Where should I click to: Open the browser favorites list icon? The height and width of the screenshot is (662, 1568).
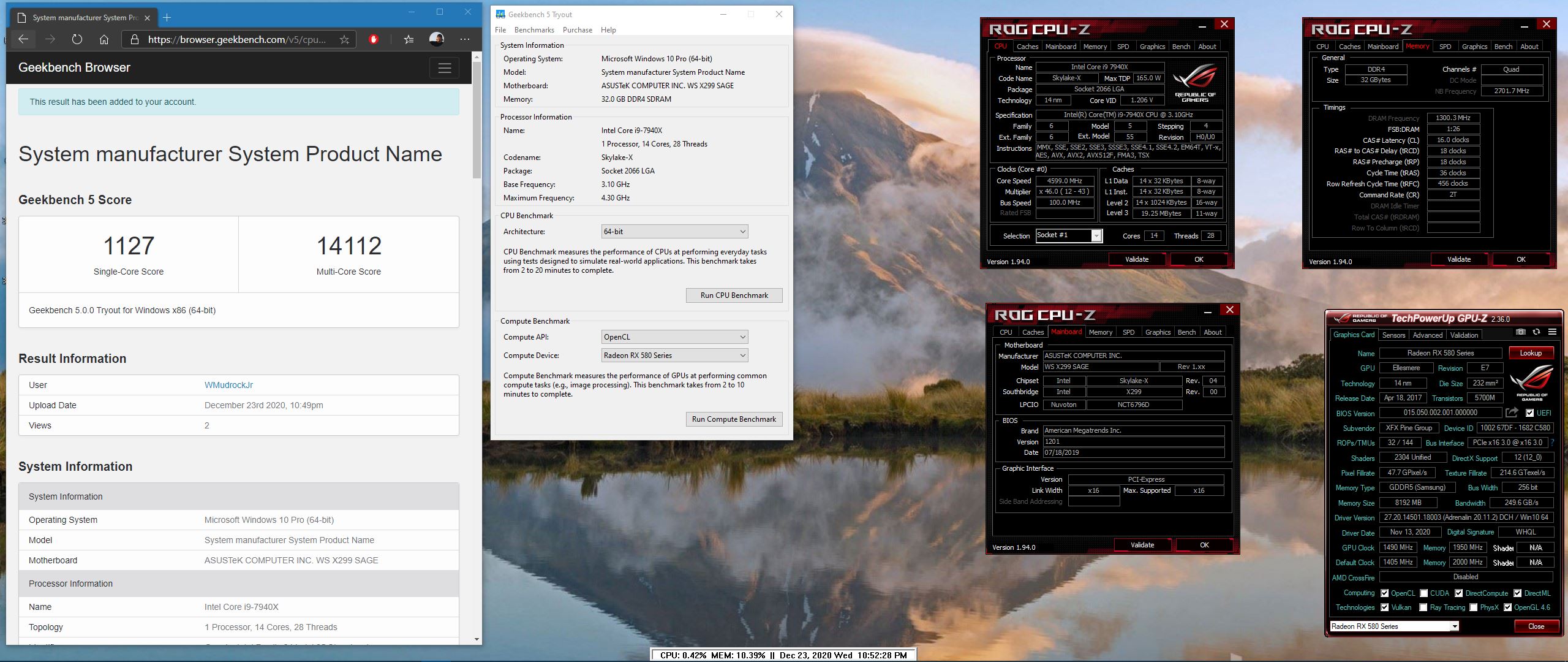(x=409, y=39)
